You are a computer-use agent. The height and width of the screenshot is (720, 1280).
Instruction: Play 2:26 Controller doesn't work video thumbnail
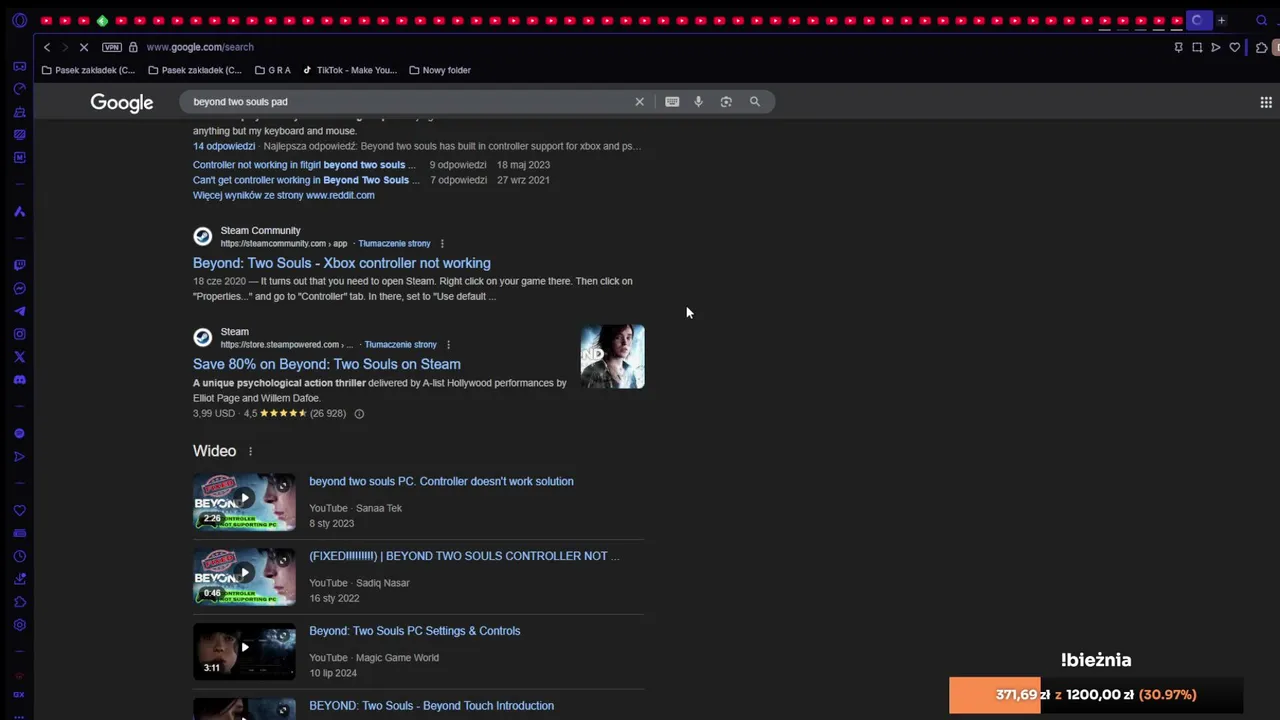point(244,501)
